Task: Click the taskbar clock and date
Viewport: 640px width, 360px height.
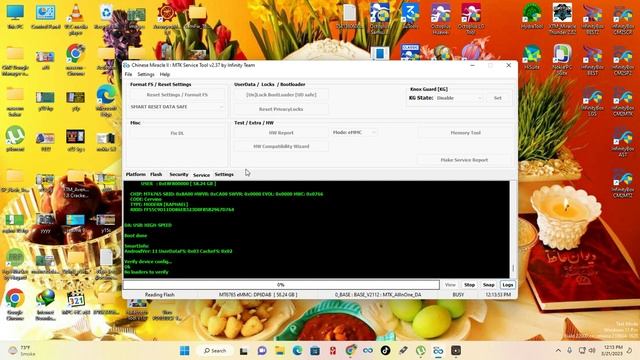Action: pyautogui.click(x=613, y=350)
